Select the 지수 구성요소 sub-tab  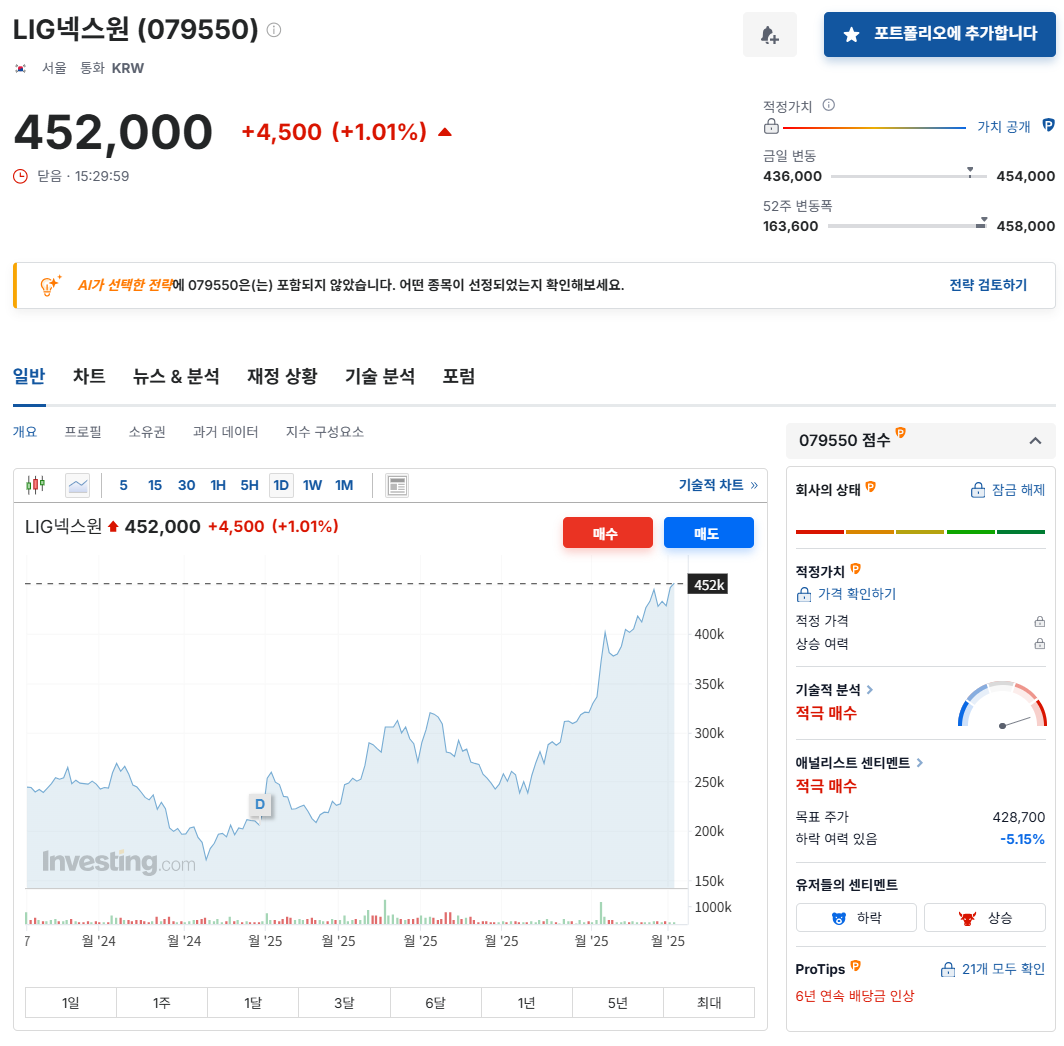[324, 432]
